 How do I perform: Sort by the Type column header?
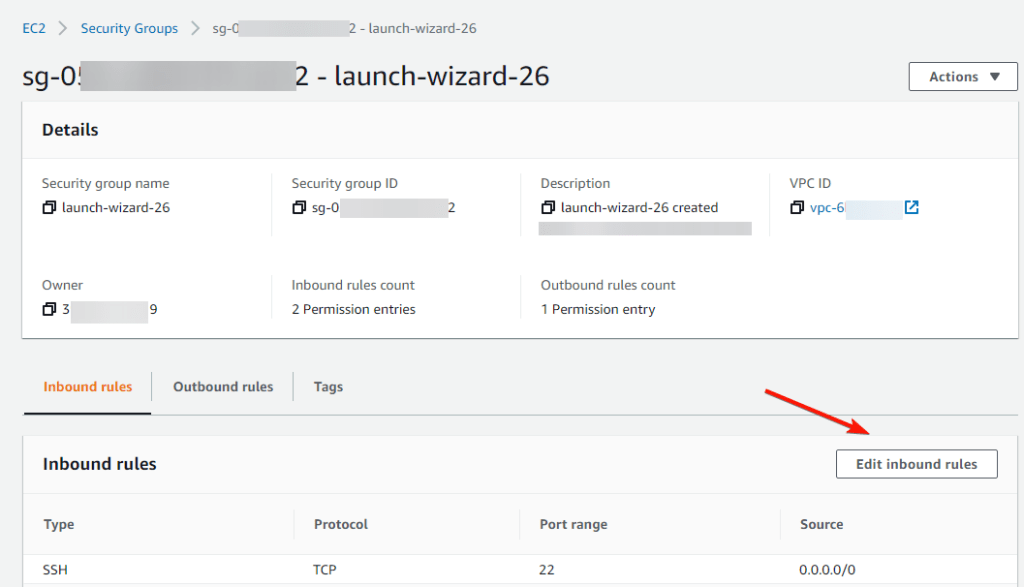tap(58, 524)
